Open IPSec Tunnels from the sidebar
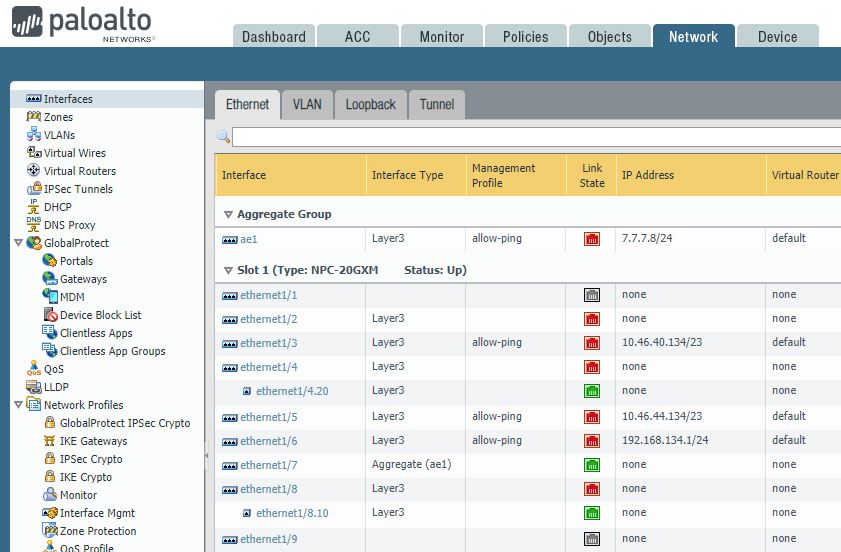This screenshot has height=552, width=841. [x=78, y=189]
